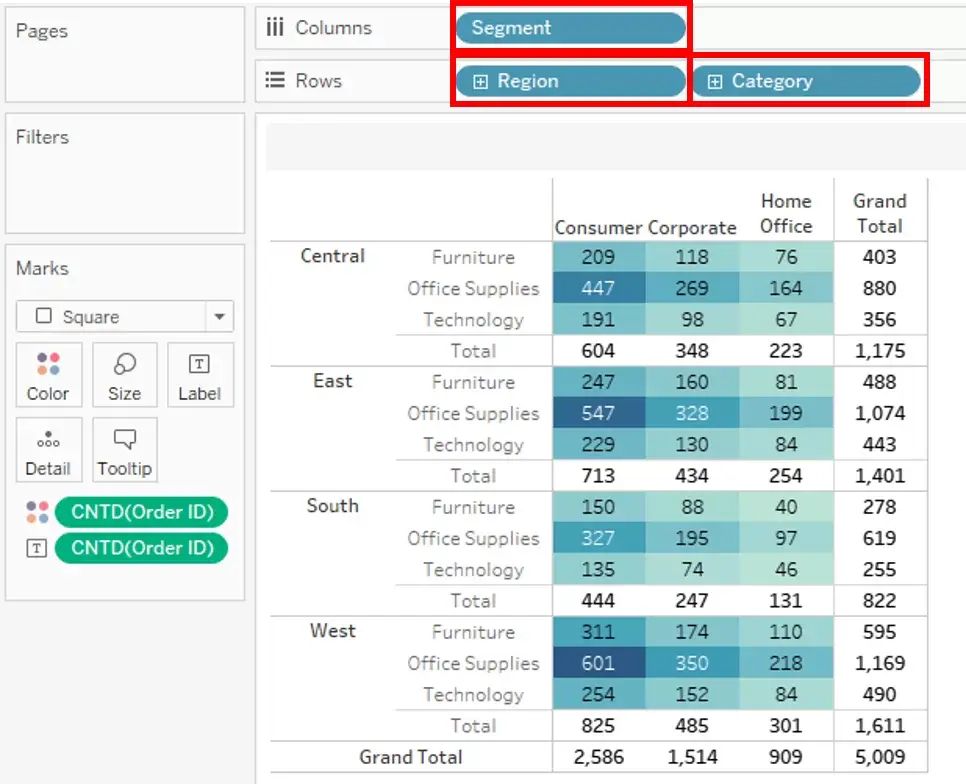The image size is (966, 784).
Task: Open the Tooltip marks card
Action: 124,450
